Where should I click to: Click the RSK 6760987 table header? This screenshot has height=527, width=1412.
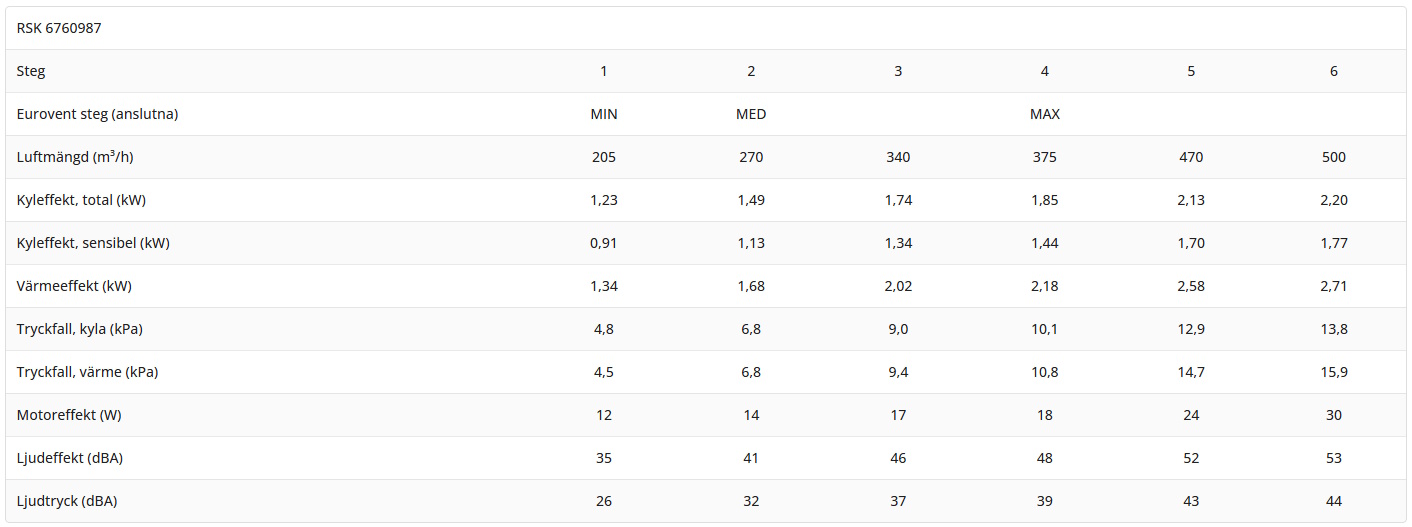point(59,28)
